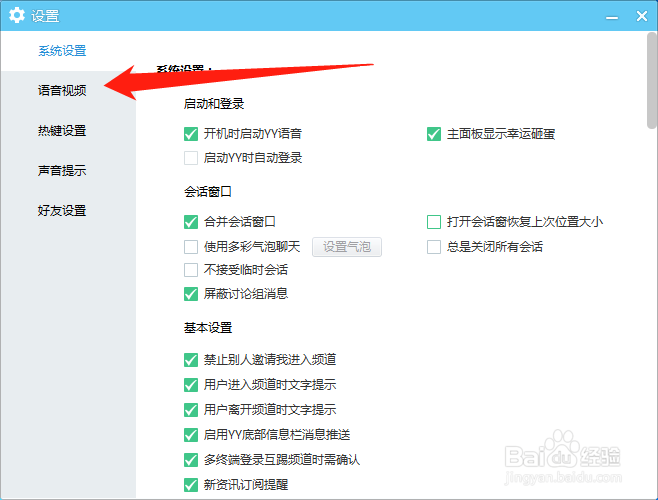This screenshot has width=658, height=500.
Task: Click the 启动和登录 heading
Action: (x=214, y=104)
